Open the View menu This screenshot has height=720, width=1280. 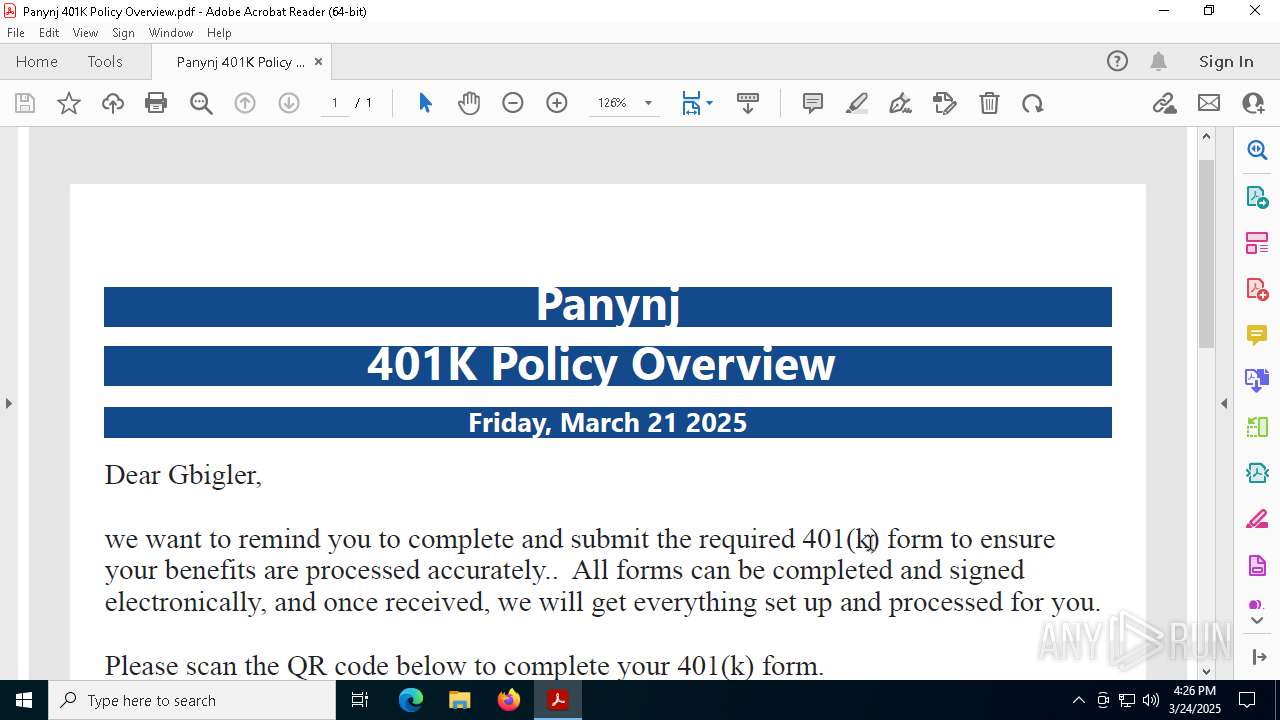point(85,33)
